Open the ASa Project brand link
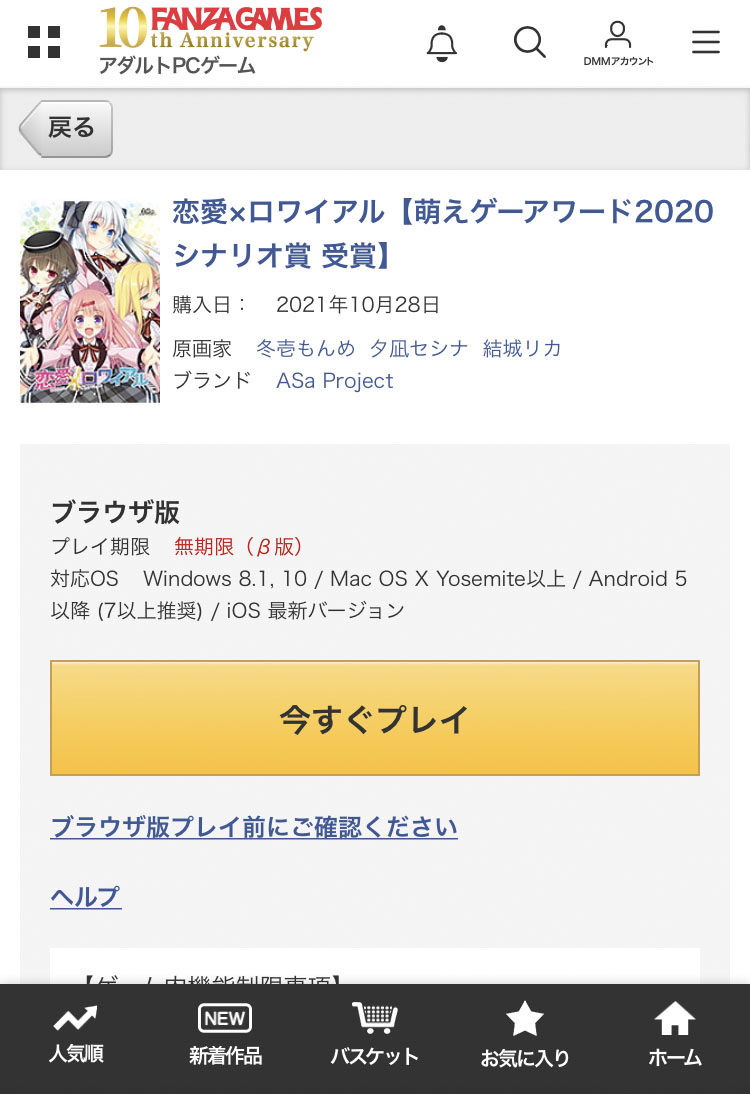Image resolution: width=750 pixels, height=1094 pixels. [334, 381]
